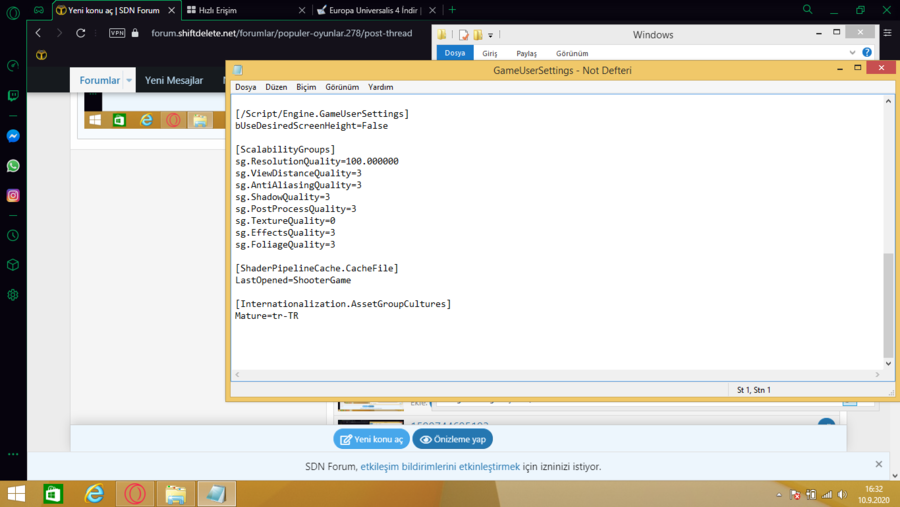The image size is (900, 507).
Task: Open the Biçim menu in Notepad
Action: (x=306, y=87)
